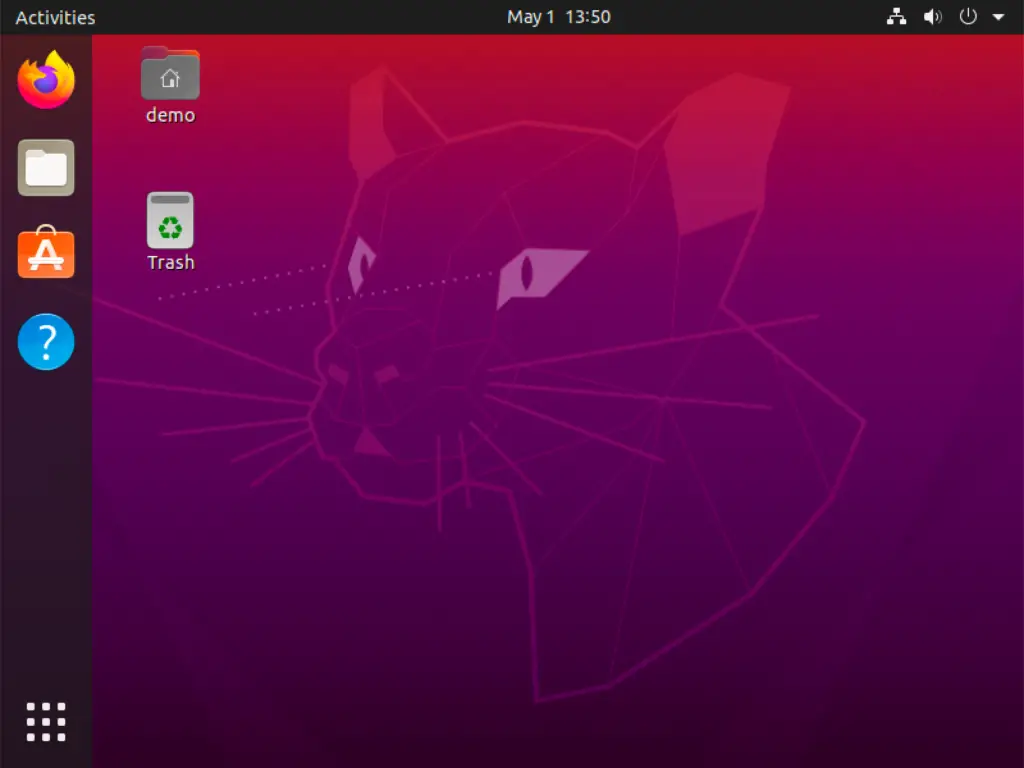Open the Help icon in the dock

46,342
